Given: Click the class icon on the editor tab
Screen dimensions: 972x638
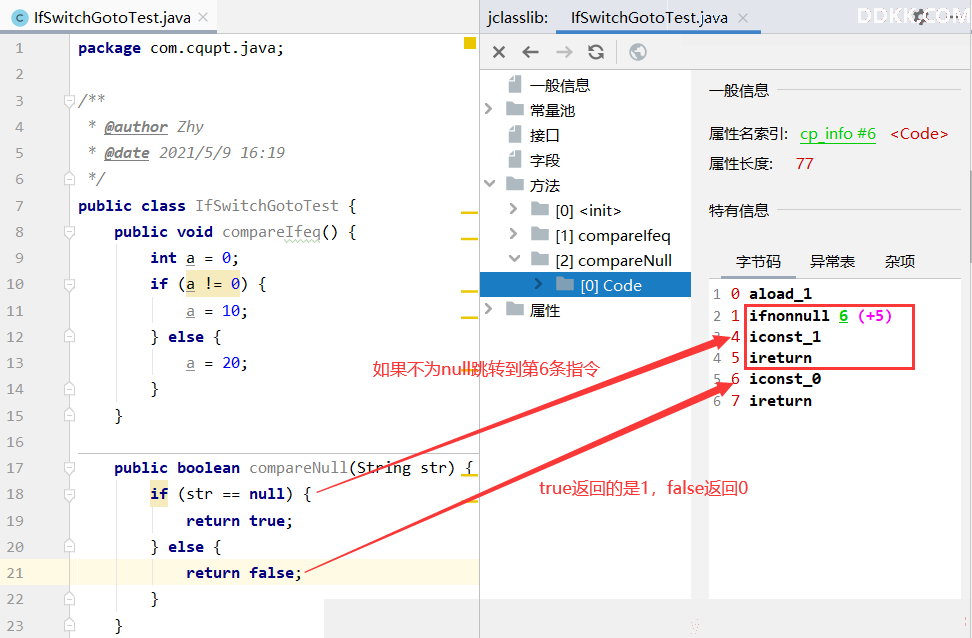Looking at the screenshot, I should (20, 18).
